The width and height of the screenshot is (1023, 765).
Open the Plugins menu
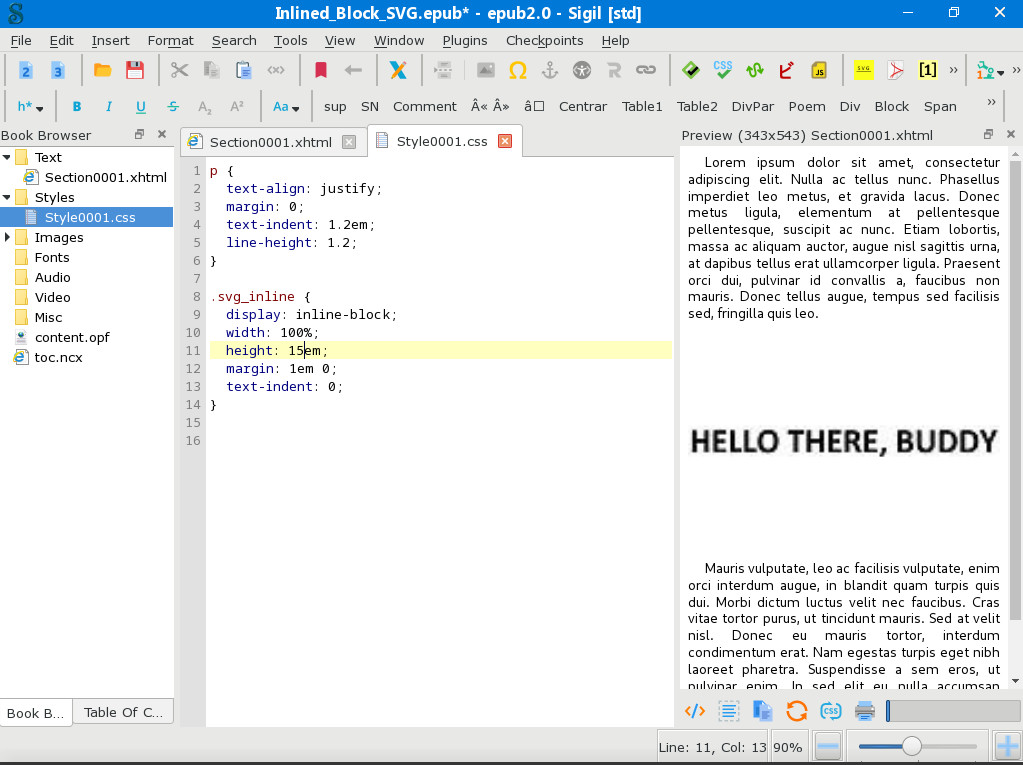[464, 40]
